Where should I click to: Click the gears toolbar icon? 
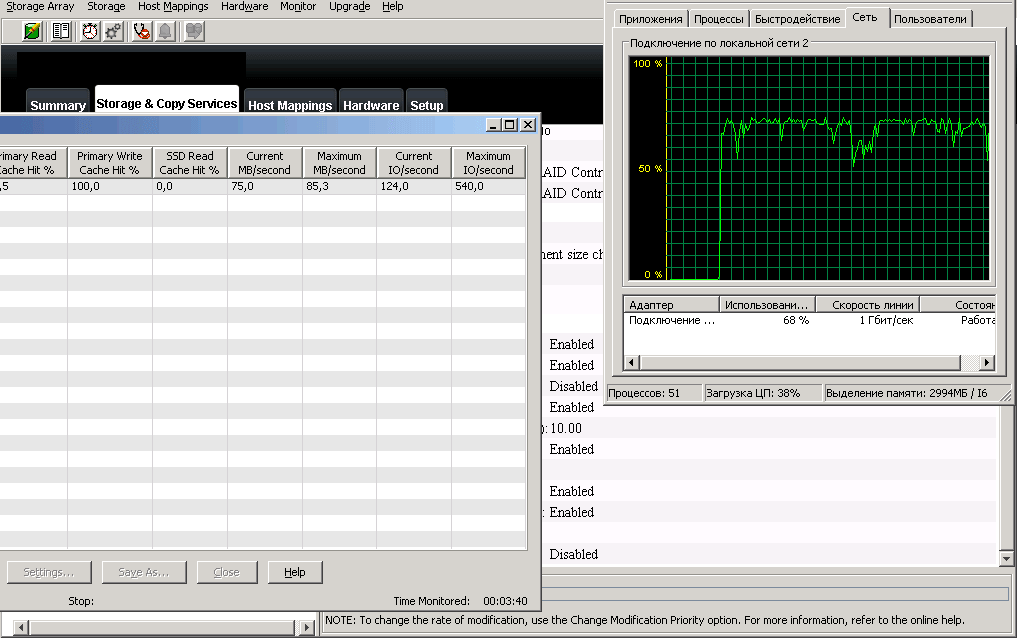[x=113, y=31]
